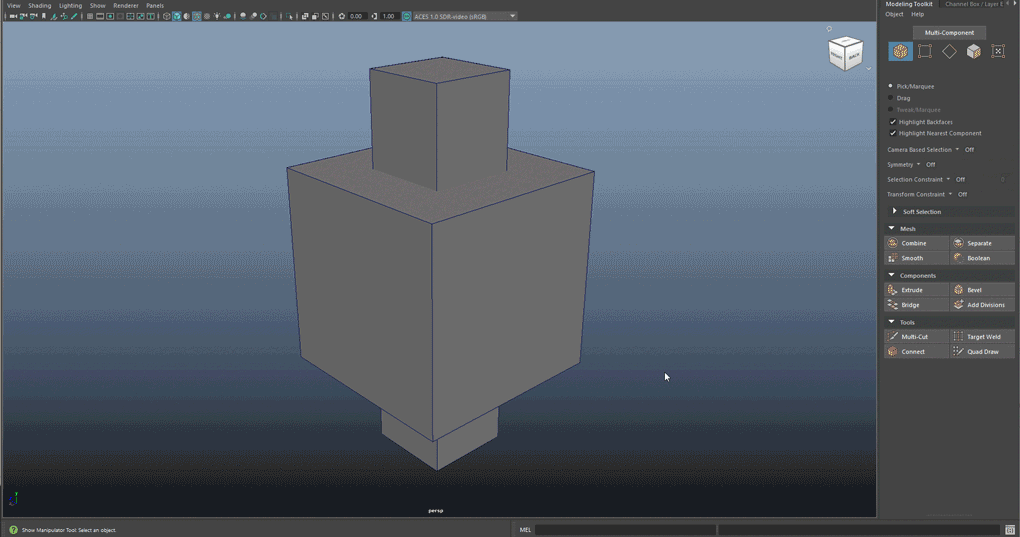Toggle the X-ray display icon
The image size is (1020, 537).
click(304, 16)
